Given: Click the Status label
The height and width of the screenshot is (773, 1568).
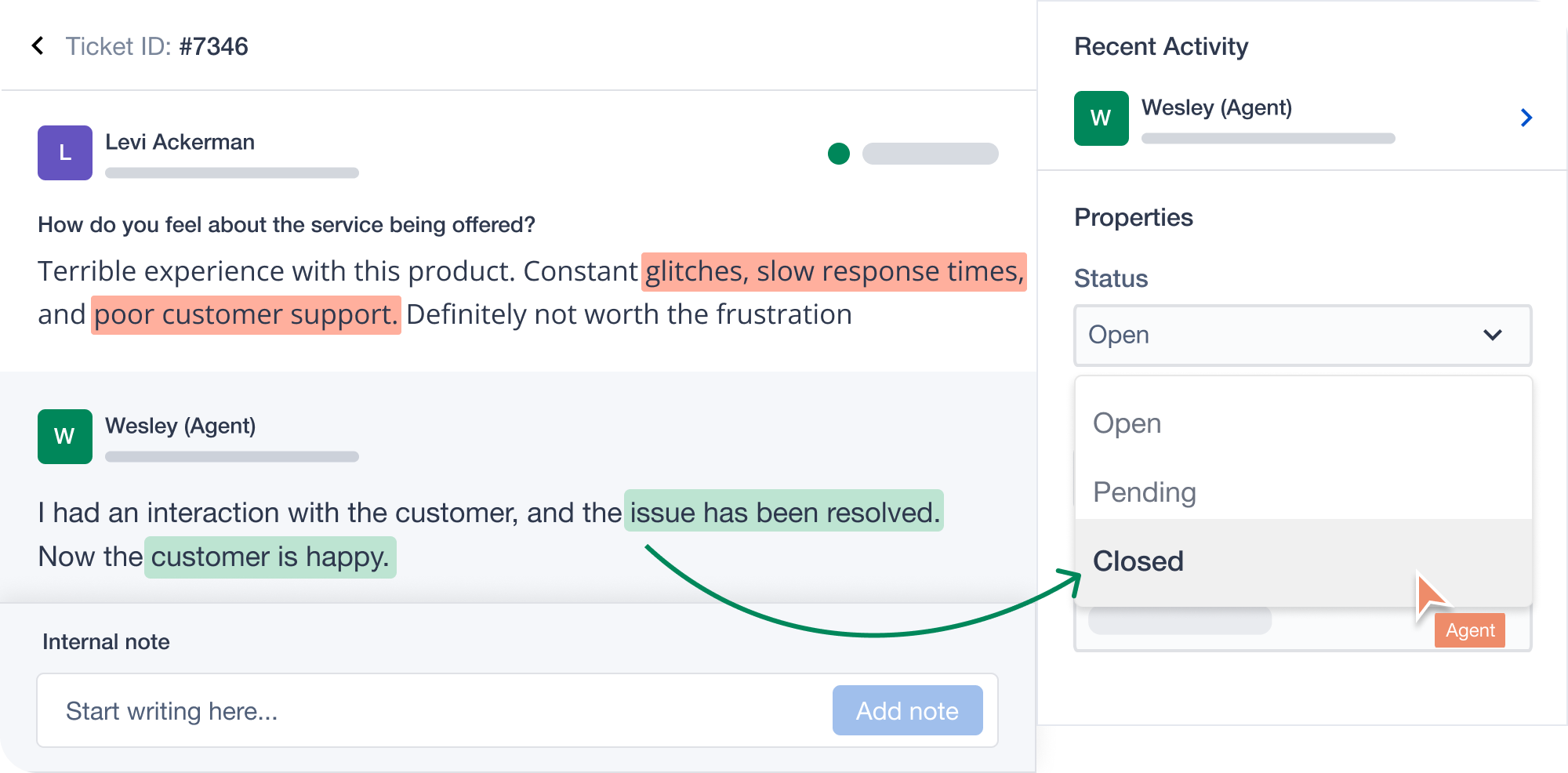Looking at the screenshot, I should click(1111, 278).
